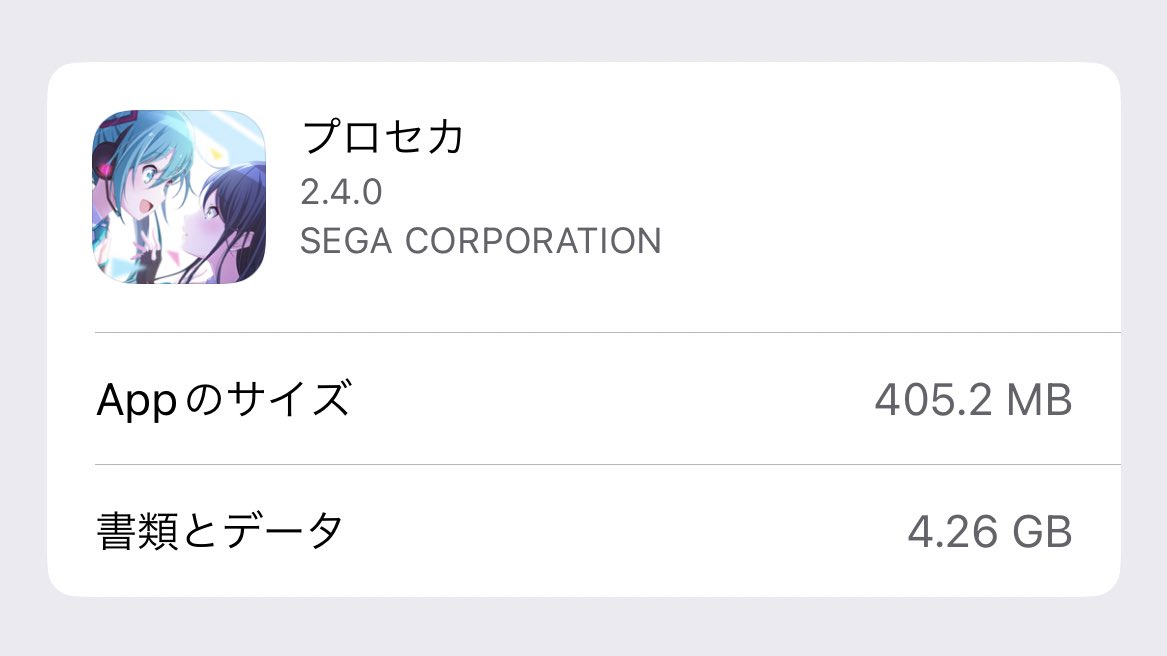Select the 書類とデータ label text

[x=220, y=532]
